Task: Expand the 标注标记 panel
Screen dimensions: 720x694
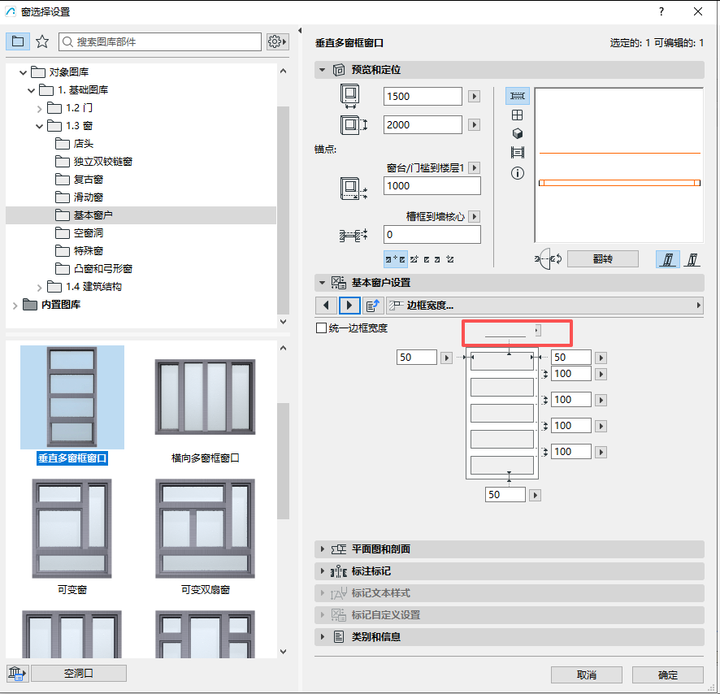Action: tap(322, 571)
